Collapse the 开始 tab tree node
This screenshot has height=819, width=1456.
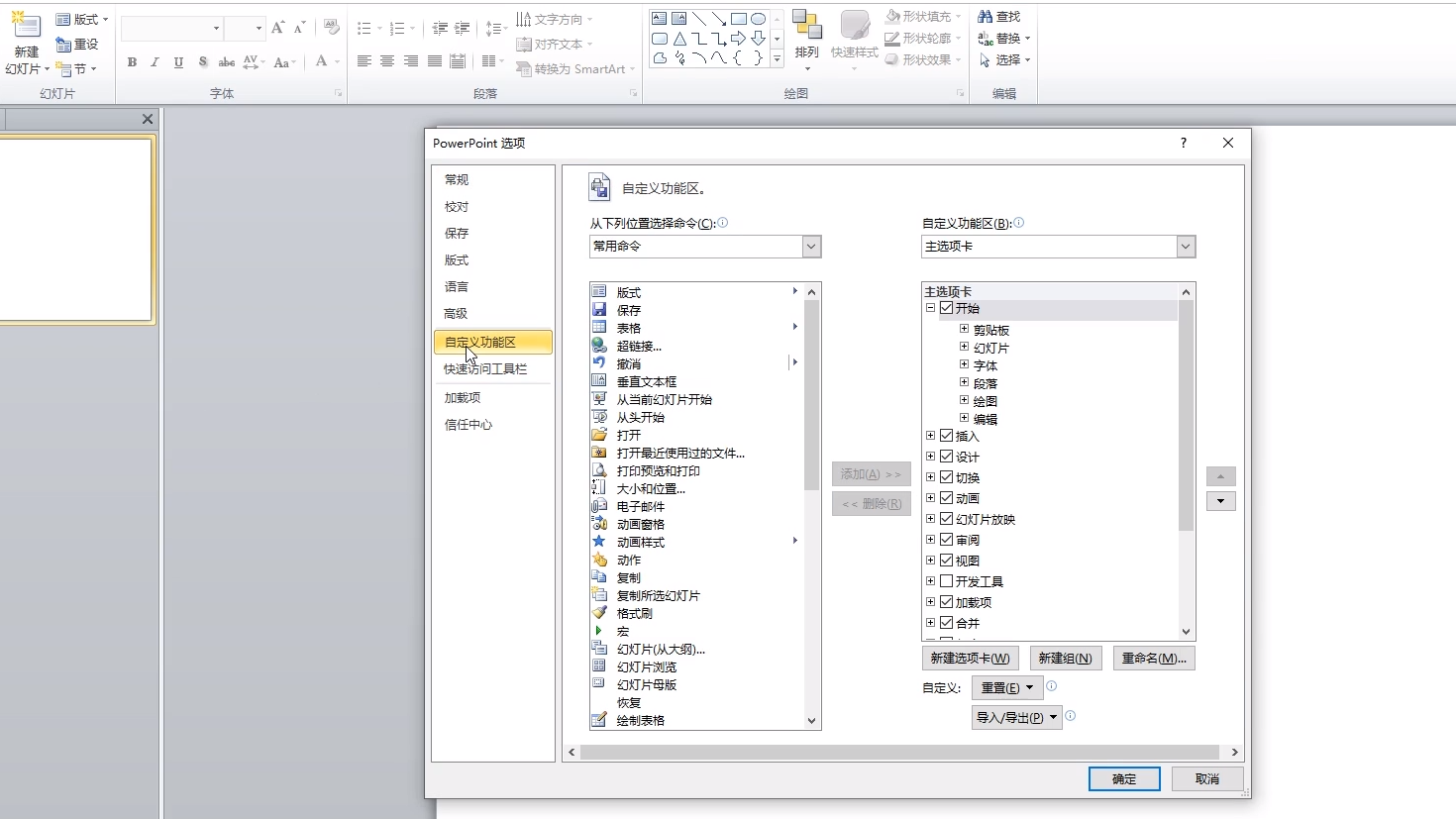pyautogui.click(x=929, y=307)
